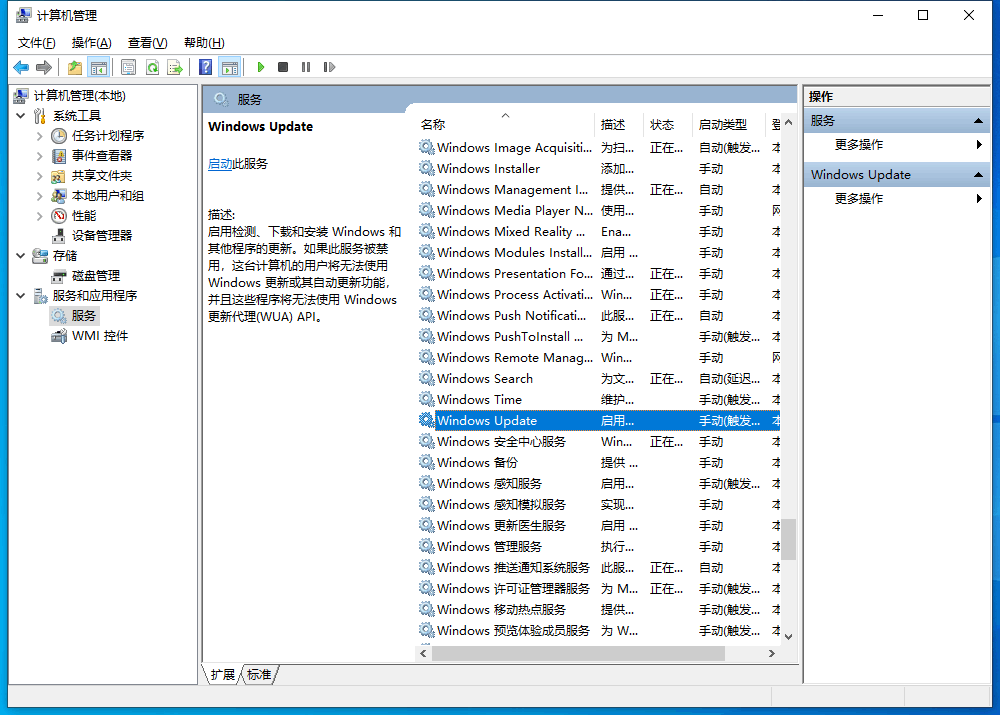Click the Pause service icon
1000x715 pixels.
pyautogui.click(x=306, y=67)
